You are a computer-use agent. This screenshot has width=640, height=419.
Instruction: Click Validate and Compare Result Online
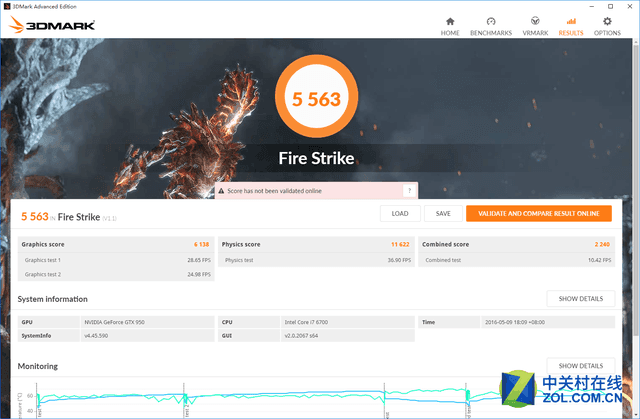pyautogui.click(x=539, y=213)
